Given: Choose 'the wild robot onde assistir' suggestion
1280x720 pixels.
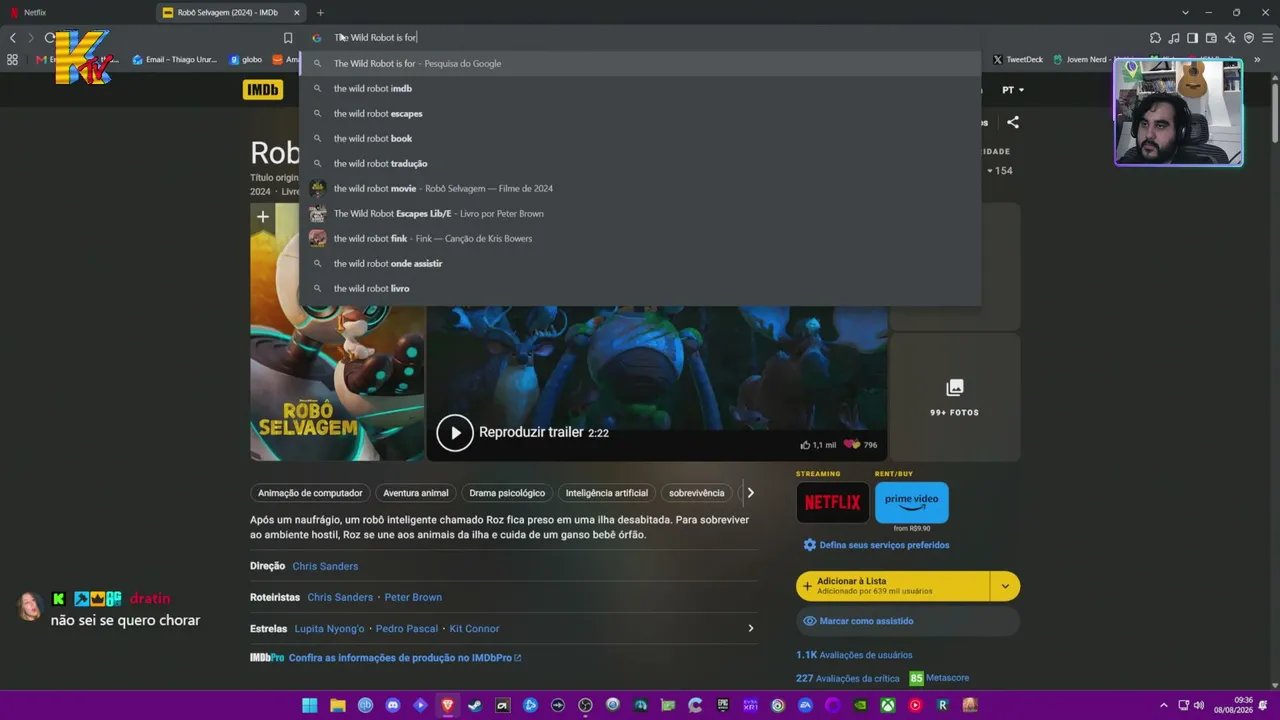Looking at the screenshot, I should point(640,263).
